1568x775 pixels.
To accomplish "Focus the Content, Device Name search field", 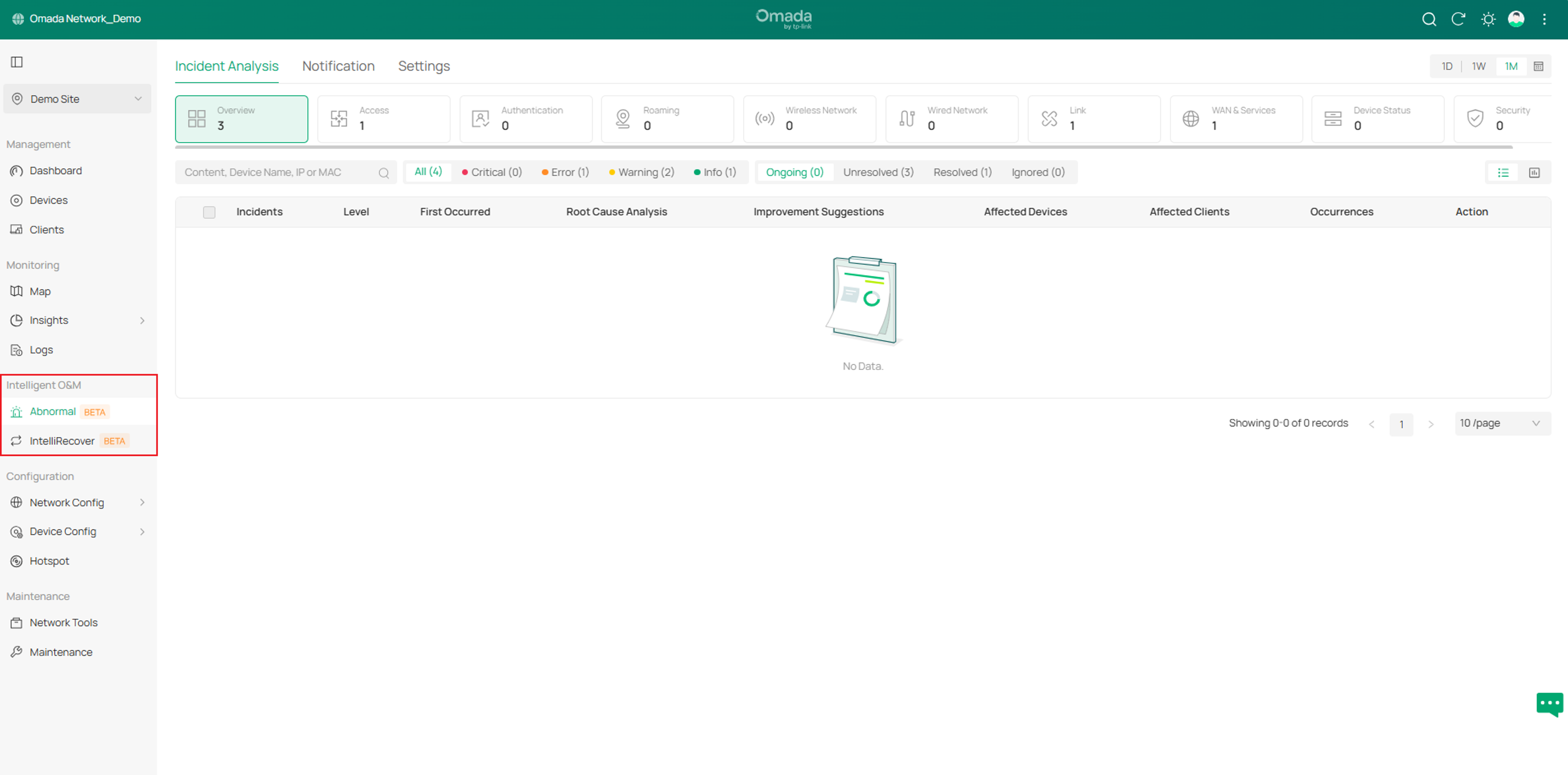I will (x=285, y=173).
